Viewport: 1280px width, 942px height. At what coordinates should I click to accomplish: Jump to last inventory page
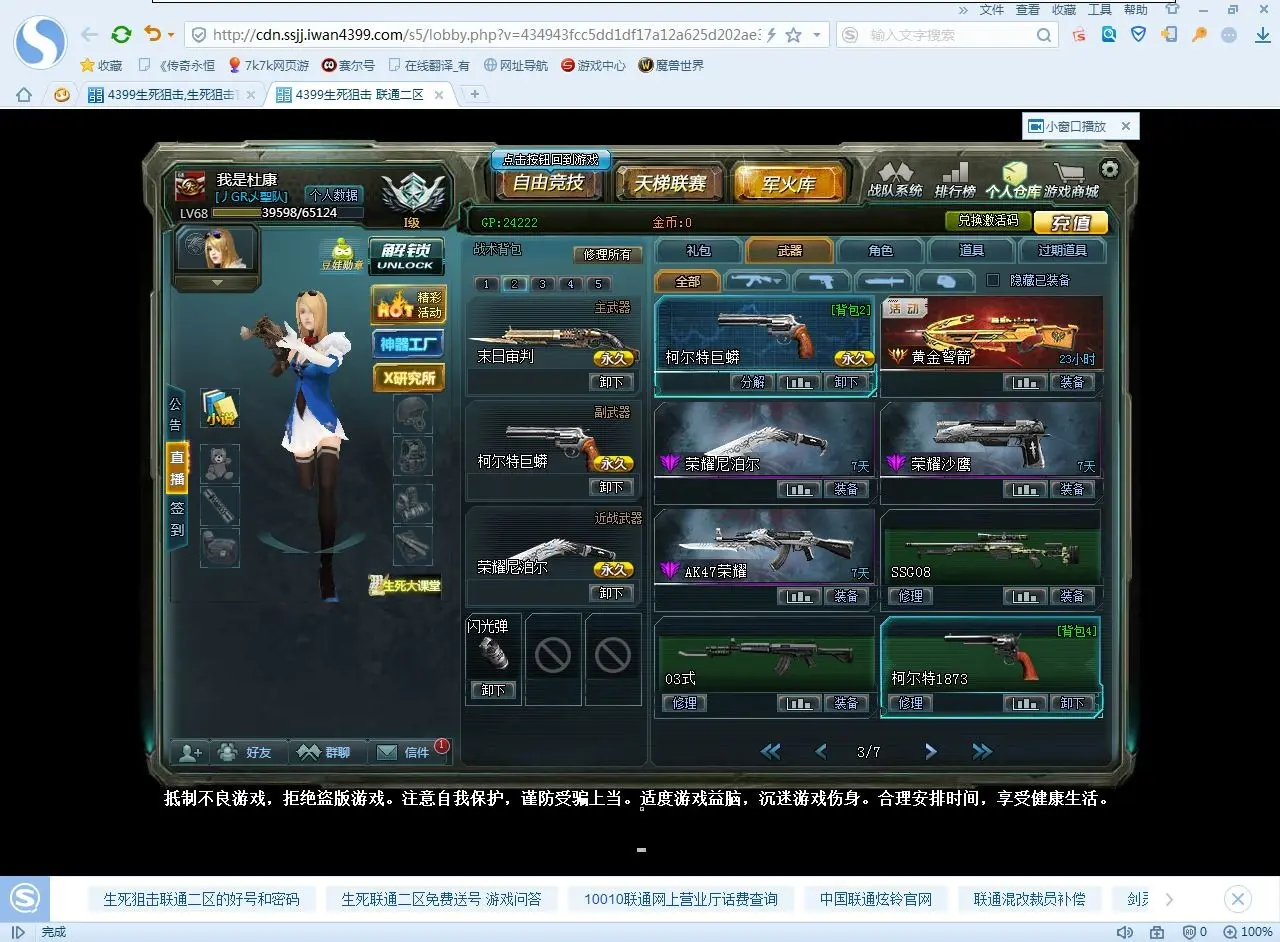982,752
